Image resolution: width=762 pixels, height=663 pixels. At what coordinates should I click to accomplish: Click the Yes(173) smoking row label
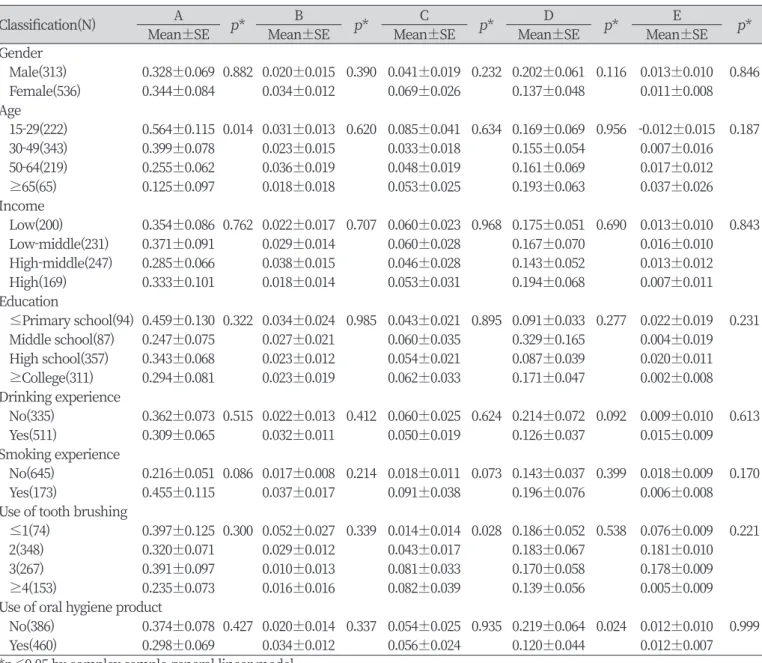[x=33, y=492]
